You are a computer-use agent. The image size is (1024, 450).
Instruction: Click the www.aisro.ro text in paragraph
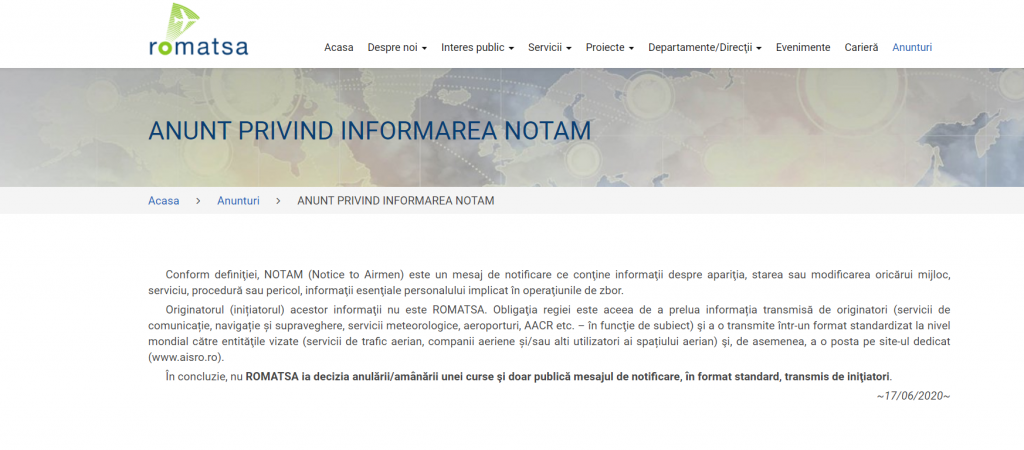[185, 357]
